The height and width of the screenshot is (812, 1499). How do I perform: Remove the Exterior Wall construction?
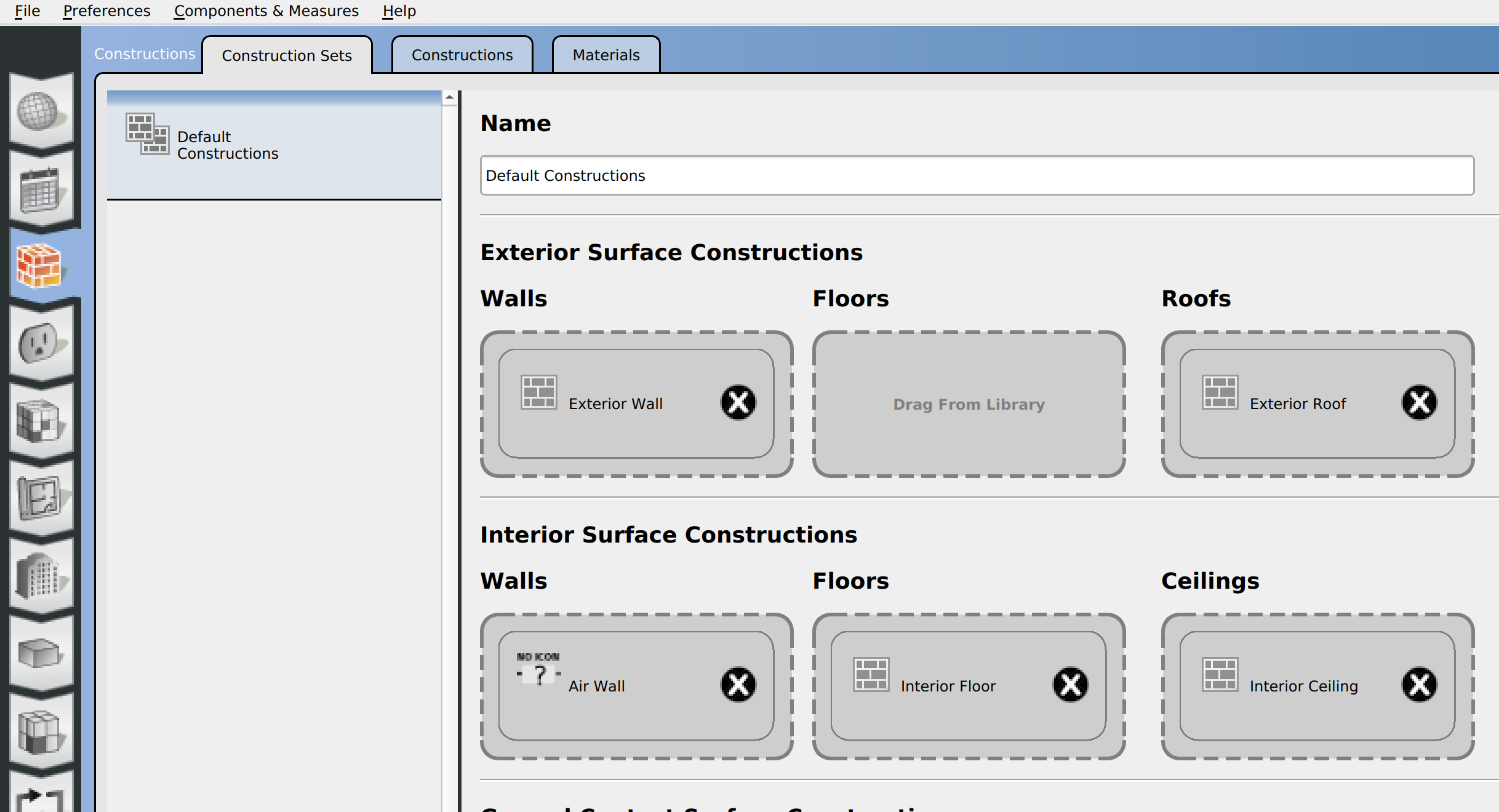point(738,402)
